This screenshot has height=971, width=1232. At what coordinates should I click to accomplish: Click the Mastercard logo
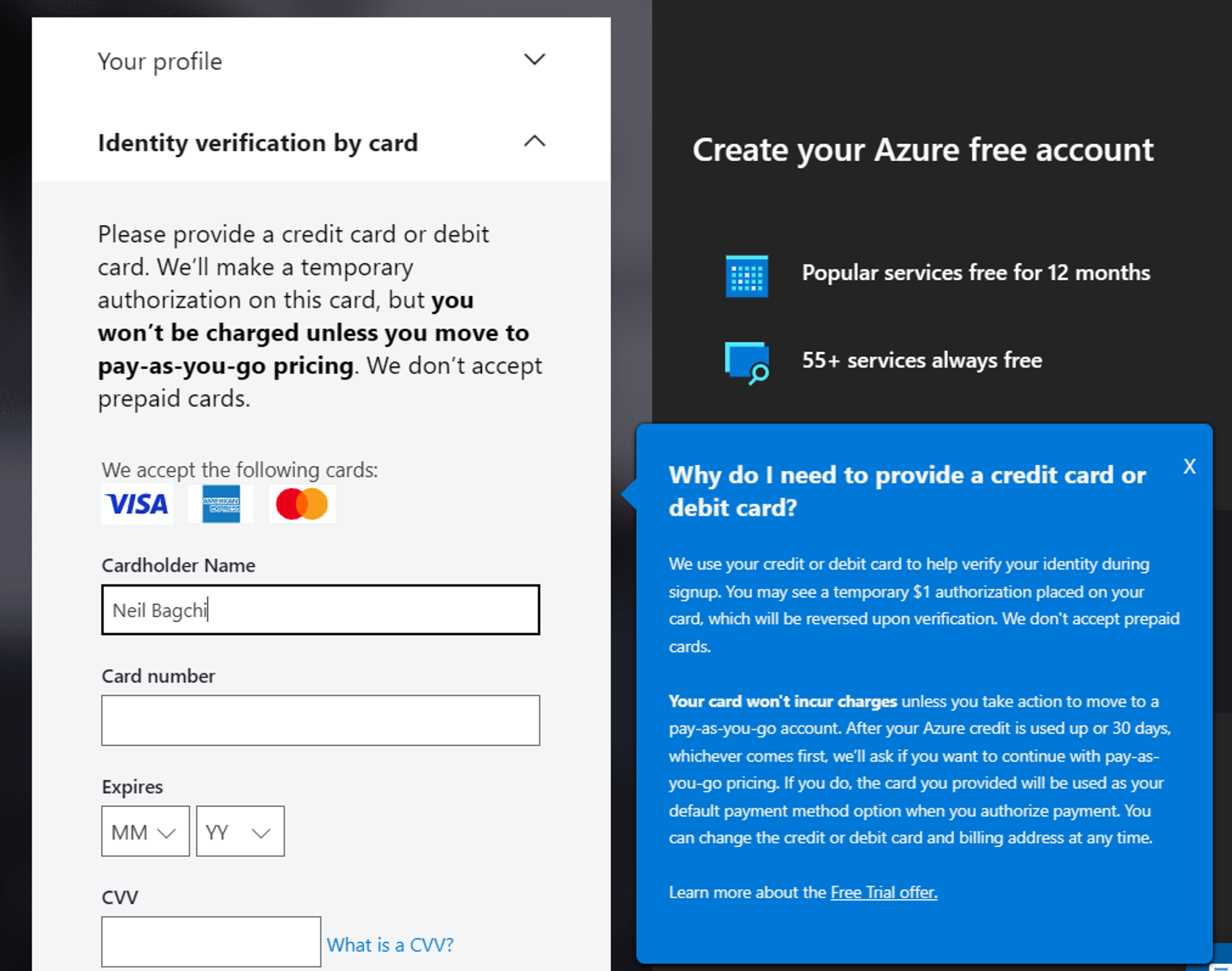click(x=302, y=504)
